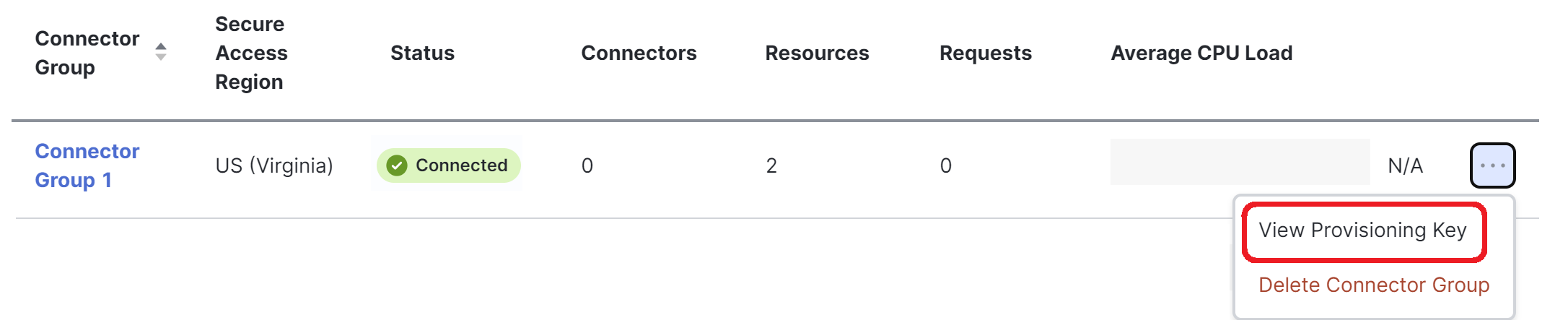Screen dimensions: 1568x336
Task: Select View Provisioning Key menu option
Action: pos(1362,231)
